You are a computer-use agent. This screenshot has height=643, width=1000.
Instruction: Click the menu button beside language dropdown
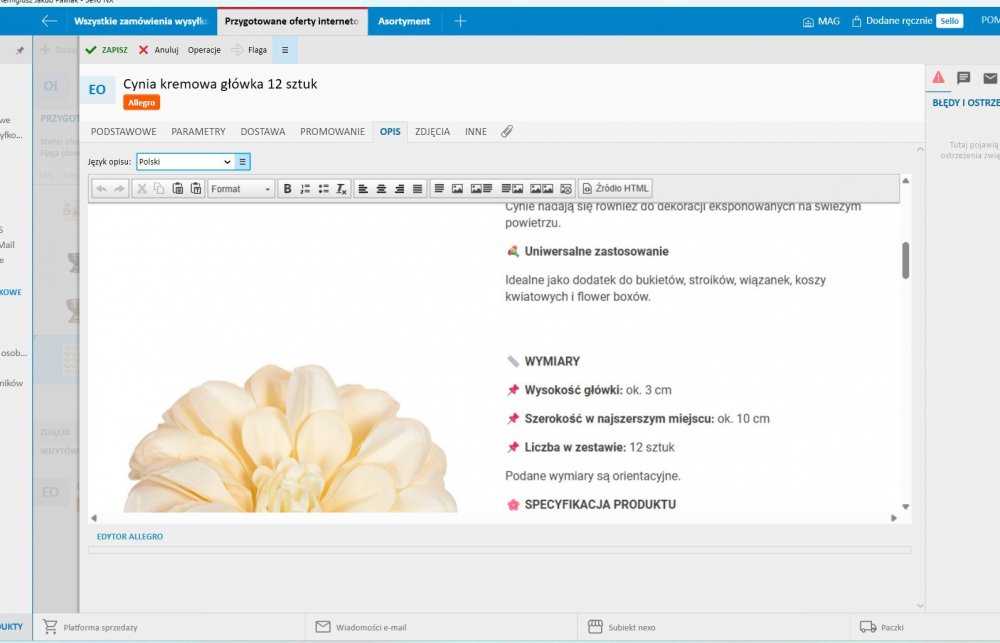click(x=242, y=162)
